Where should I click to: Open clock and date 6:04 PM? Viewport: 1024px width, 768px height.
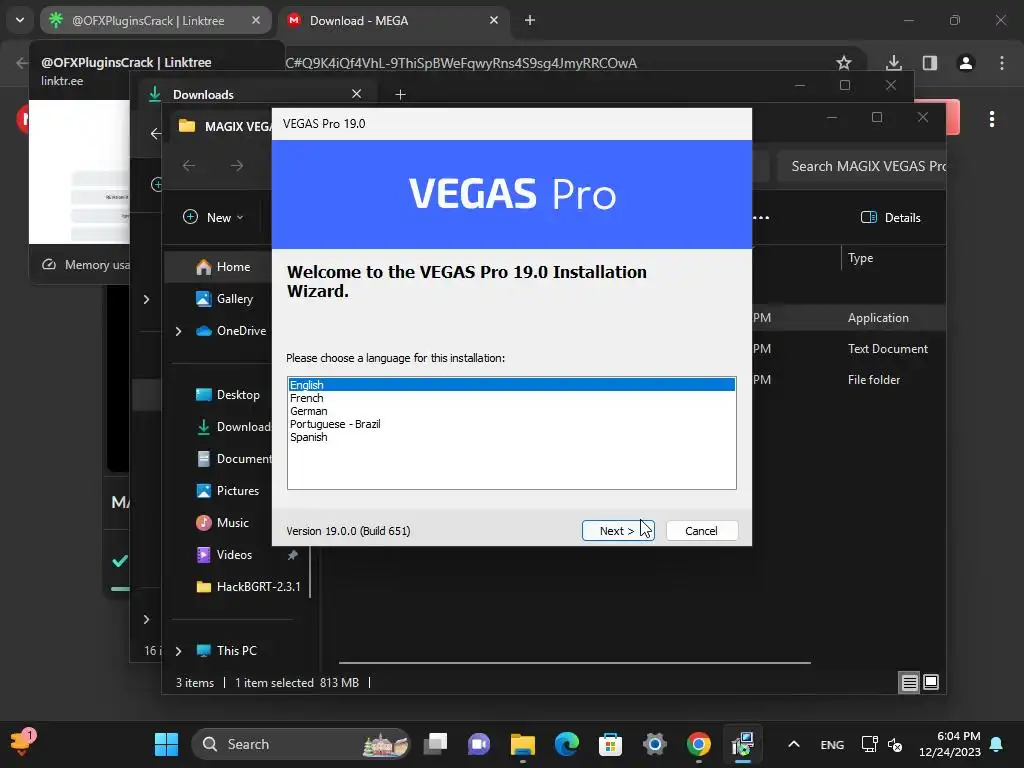coord(950,744)
